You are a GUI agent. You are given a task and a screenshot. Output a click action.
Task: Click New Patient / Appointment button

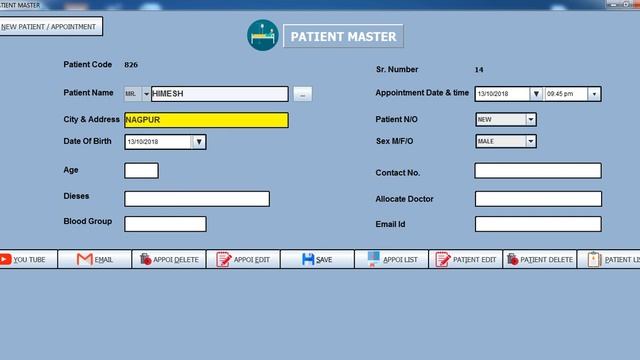pos(51,27)
